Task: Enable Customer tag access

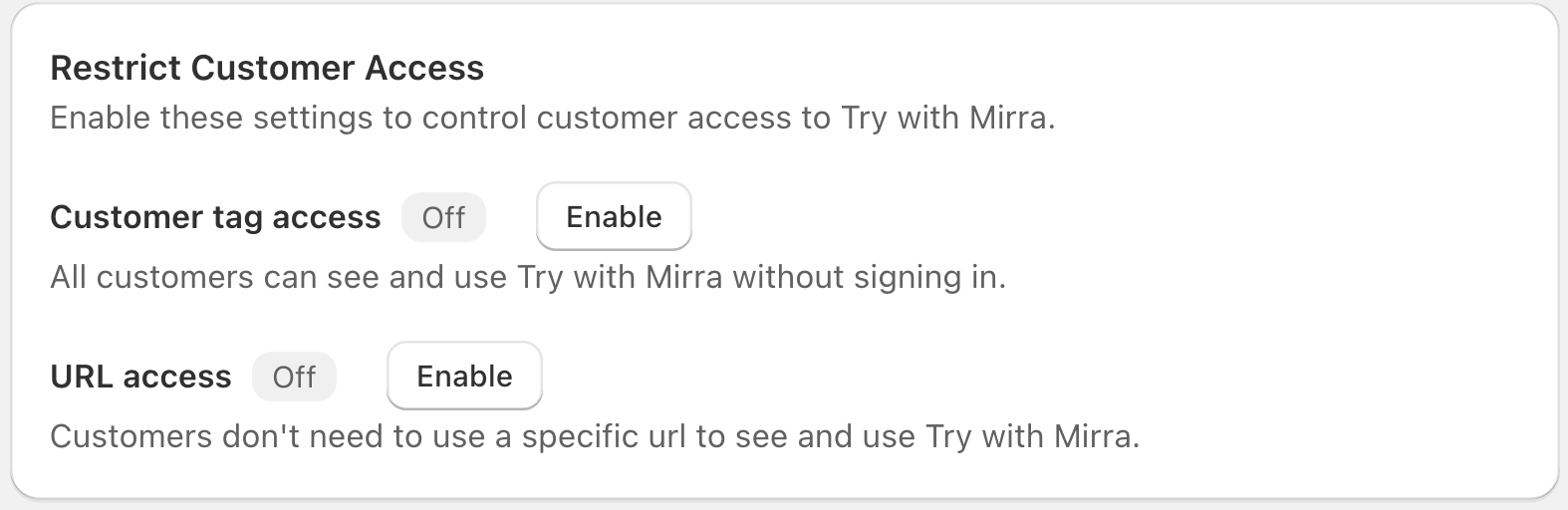Action: pyautogui.click(x=614, y=216)
